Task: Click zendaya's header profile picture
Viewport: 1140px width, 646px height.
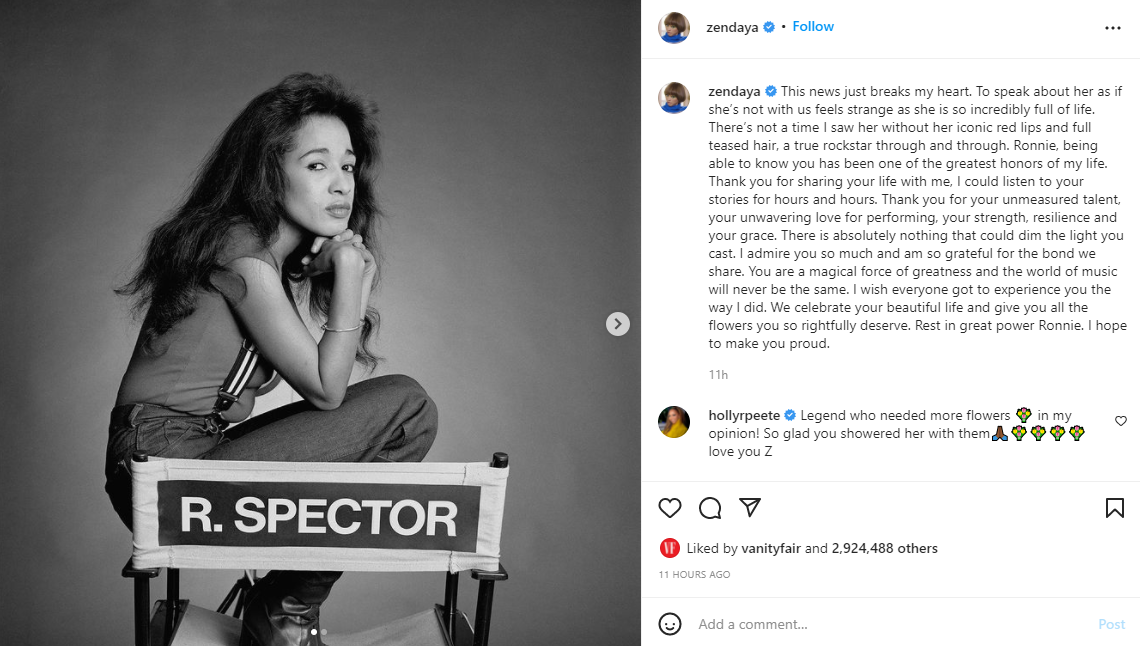Action: pyautogui.click(x=674, y=28)
